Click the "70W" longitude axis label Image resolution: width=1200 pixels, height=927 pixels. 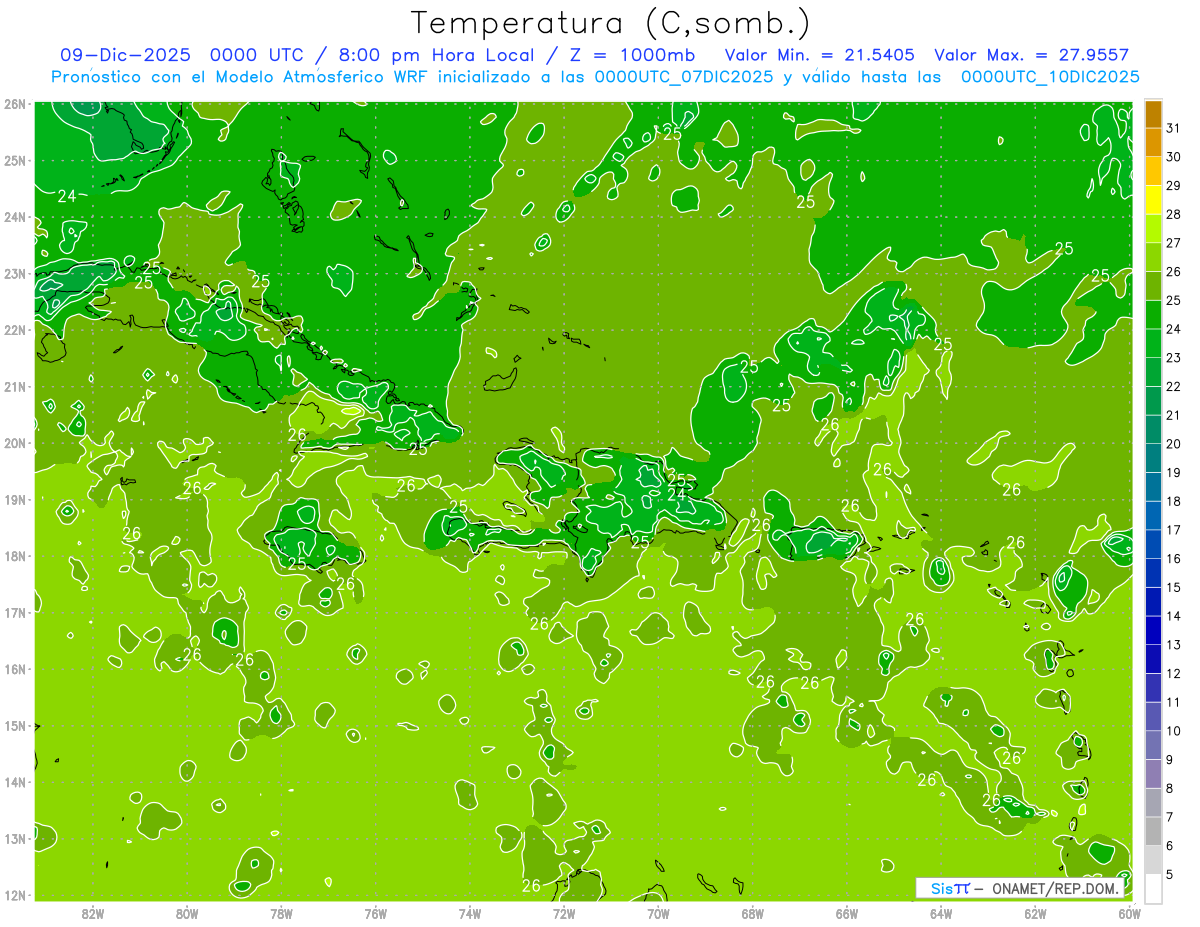coord(658,913)
